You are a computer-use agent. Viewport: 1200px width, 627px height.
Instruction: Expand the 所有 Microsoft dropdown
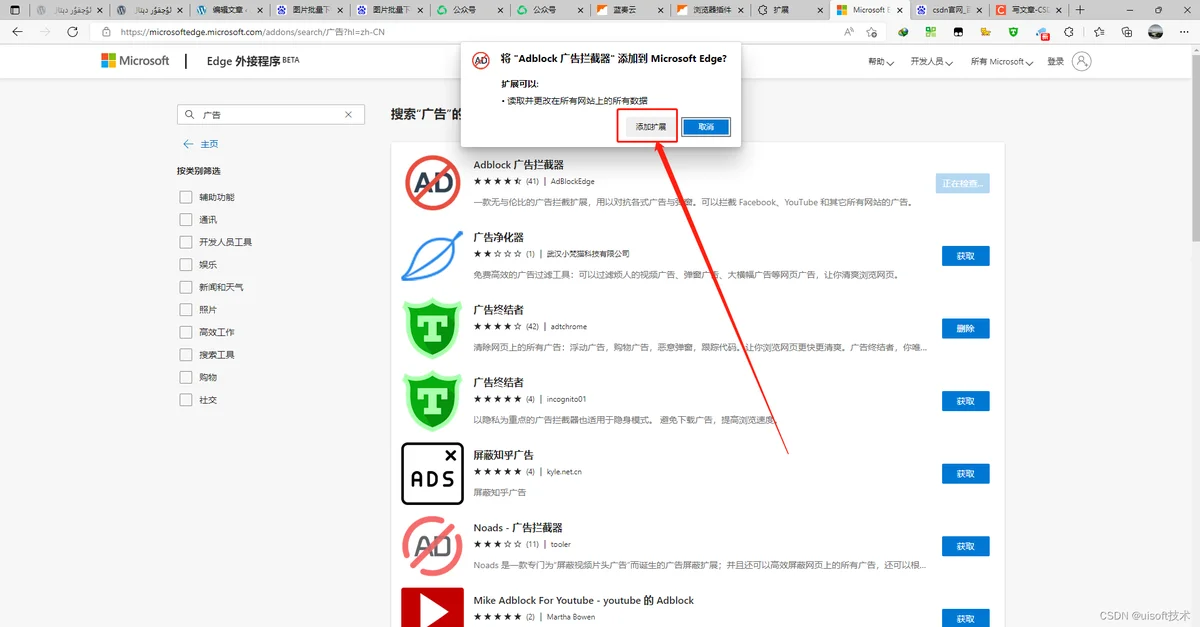1001,62
